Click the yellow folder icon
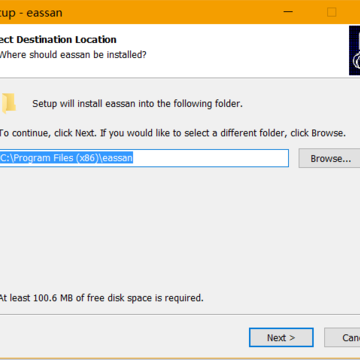Screen dimensions: 360x360 coord(9,104)
